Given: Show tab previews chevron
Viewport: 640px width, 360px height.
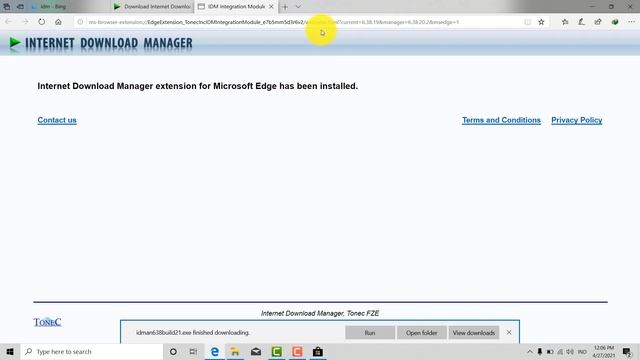Looking at the screenshot, I should [x=298, y=7].
